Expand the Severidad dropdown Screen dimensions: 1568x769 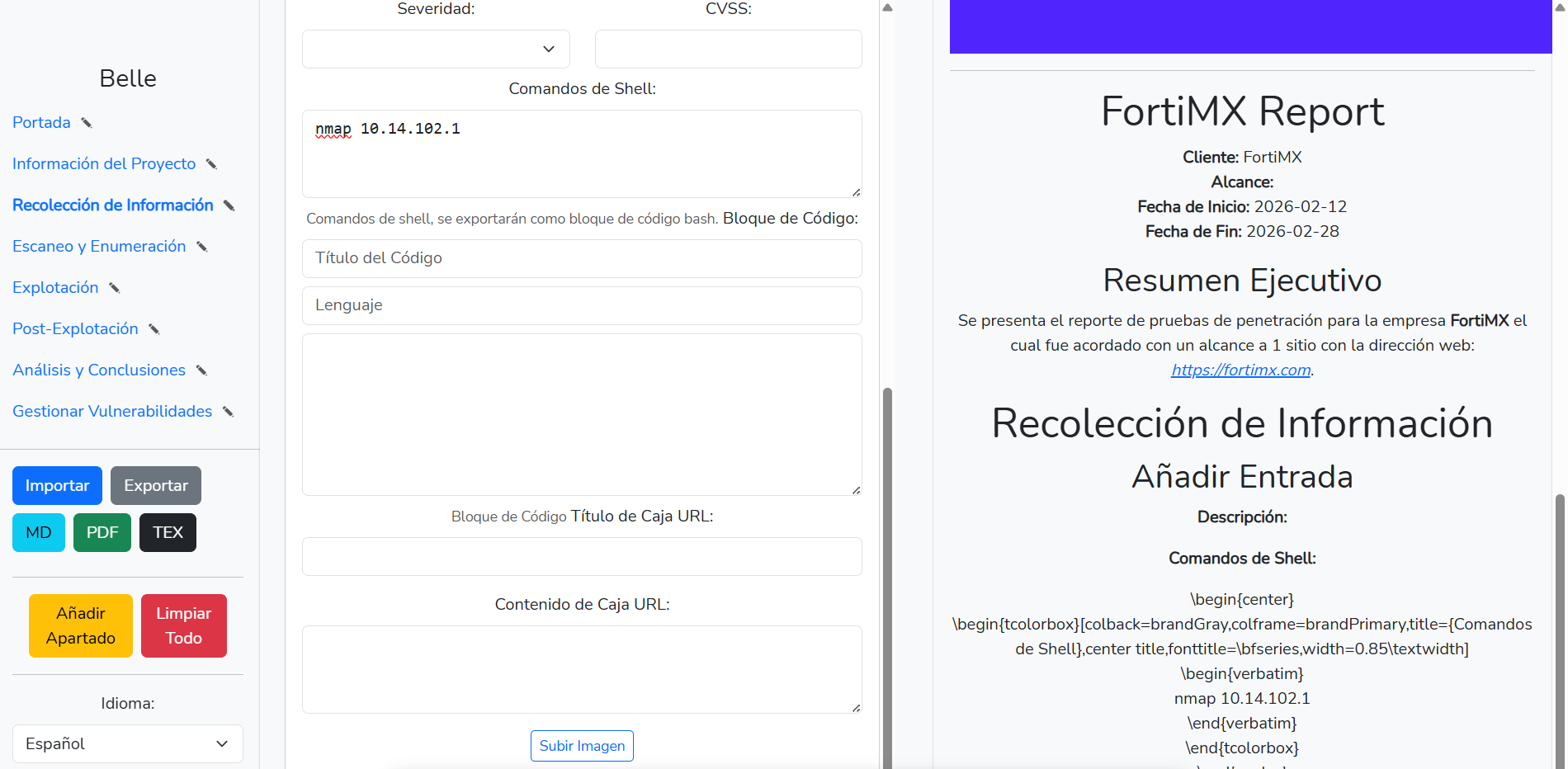(x=436, y=49)
